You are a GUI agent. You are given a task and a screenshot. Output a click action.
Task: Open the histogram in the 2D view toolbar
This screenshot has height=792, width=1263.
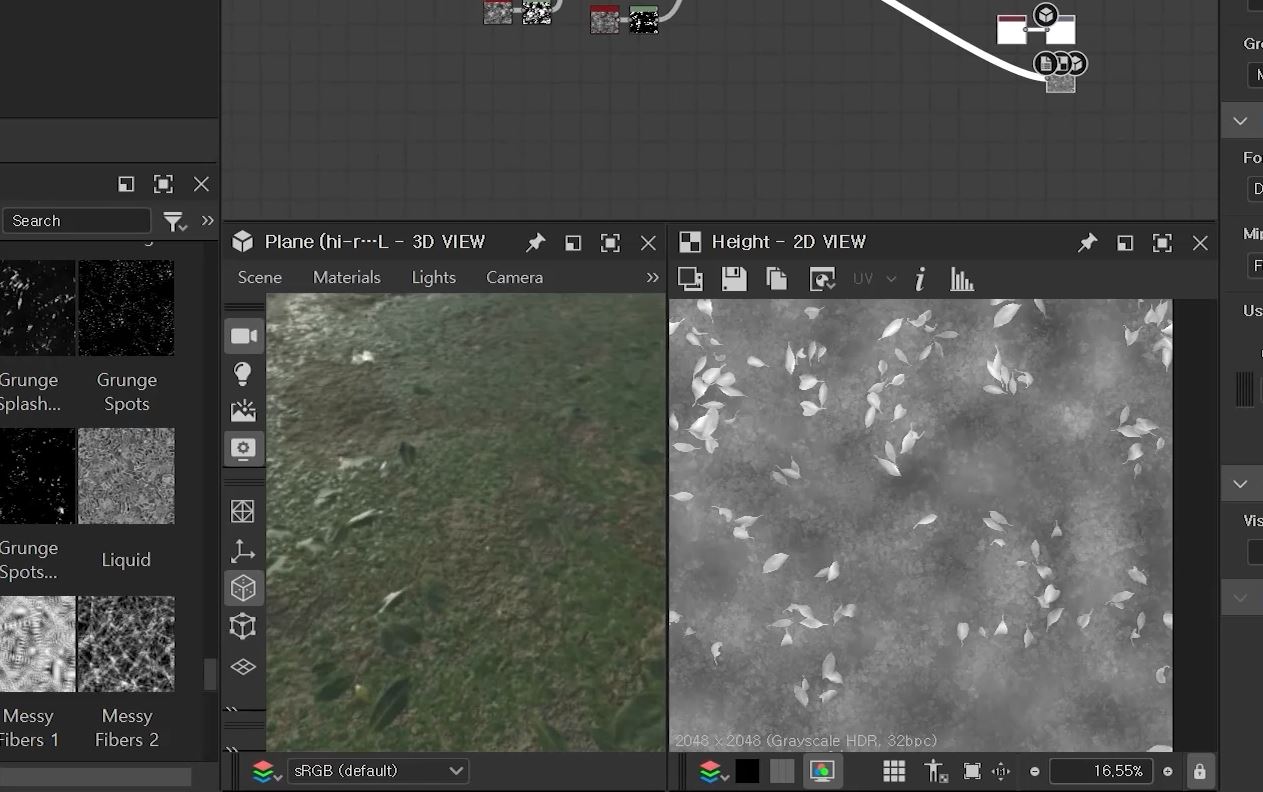pos(962,279)
